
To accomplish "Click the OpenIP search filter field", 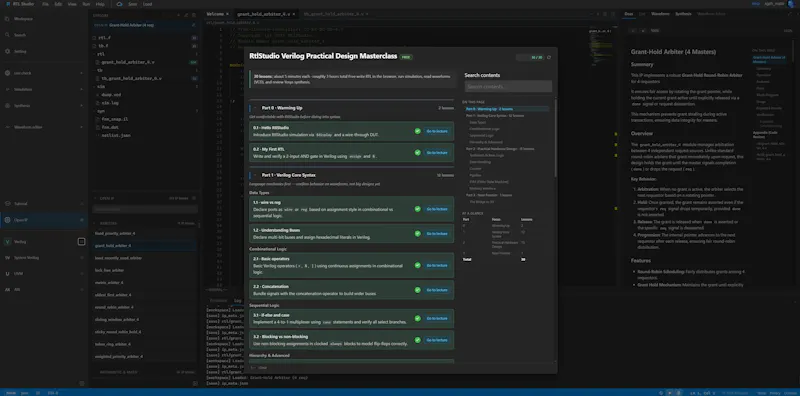I will click(x=145, y=209).
